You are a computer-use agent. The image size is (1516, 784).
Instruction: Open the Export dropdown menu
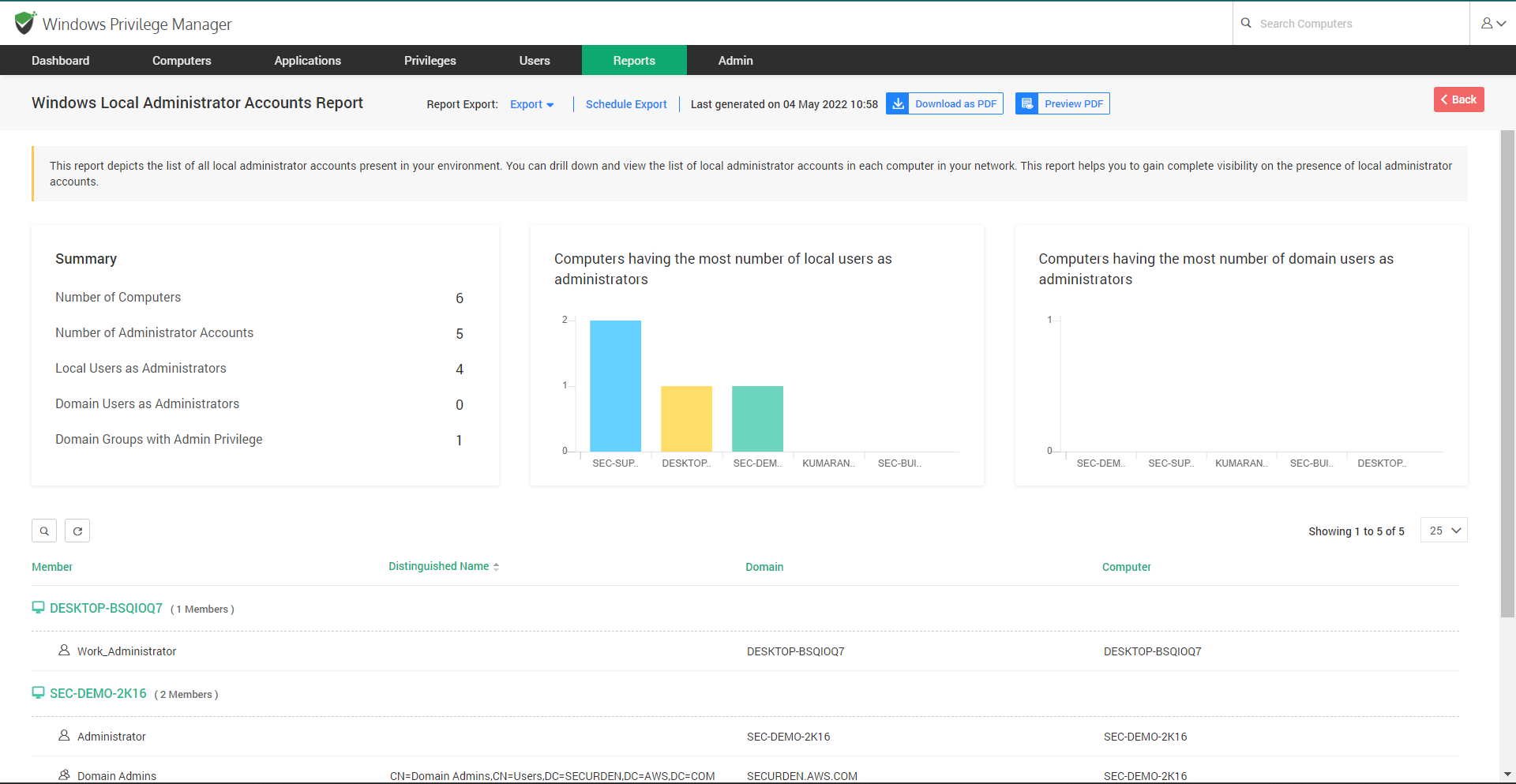click(531, 103)
